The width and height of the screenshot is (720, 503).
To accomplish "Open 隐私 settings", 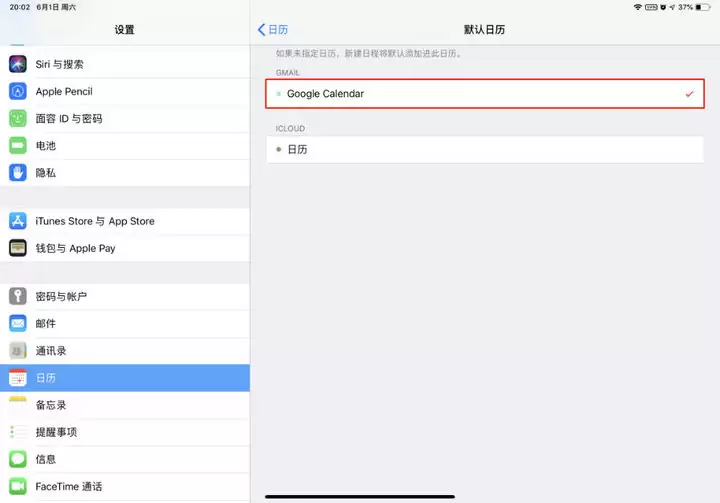I will (x=125, y=173).
